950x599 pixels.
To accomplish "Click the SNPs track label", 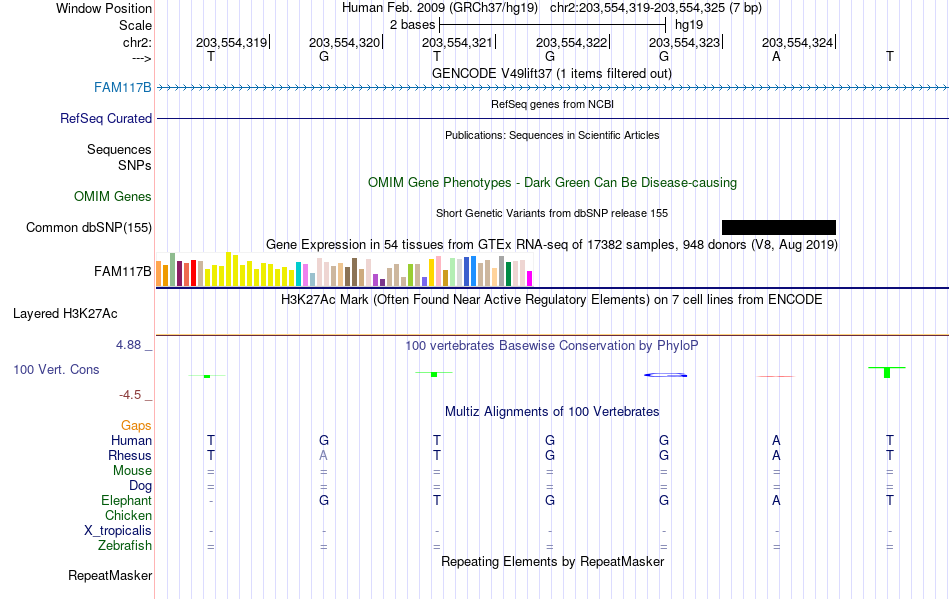I will click(135, 165).
